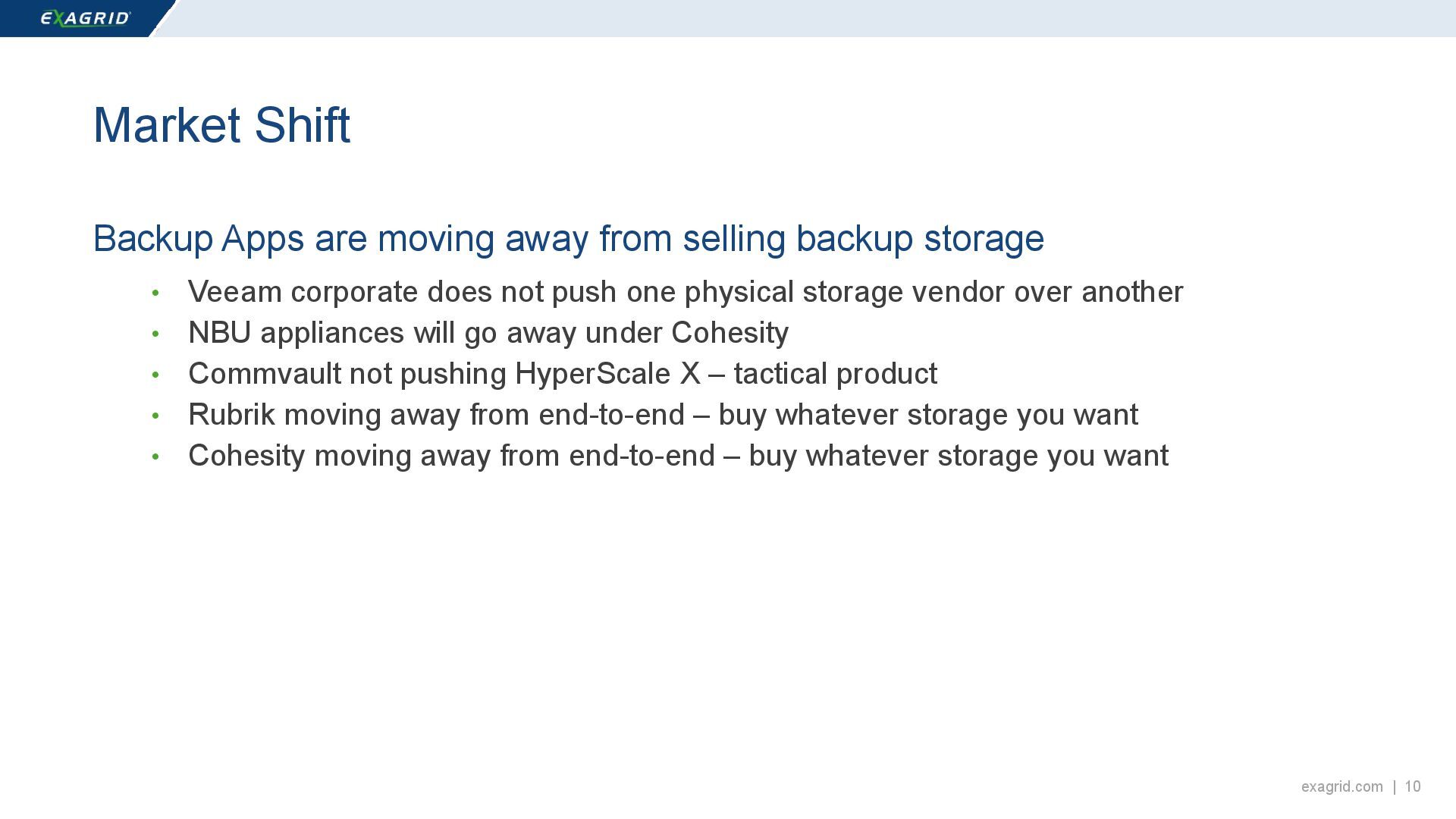Click green bullet marker beside NBU
The width and height of the screenshot is (1456, 819).
tap(155, 334)
